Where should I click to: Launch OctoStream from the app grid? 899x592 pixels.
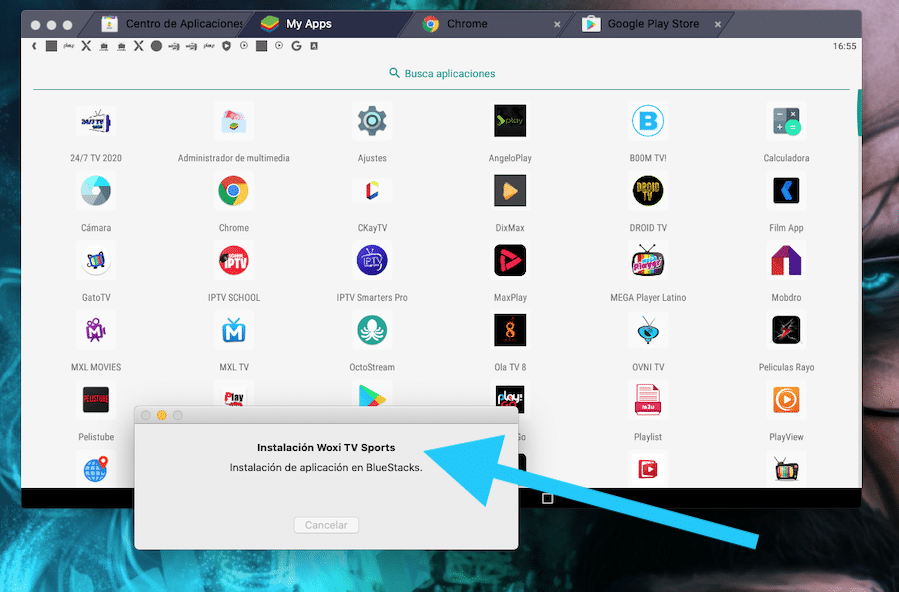371,330
